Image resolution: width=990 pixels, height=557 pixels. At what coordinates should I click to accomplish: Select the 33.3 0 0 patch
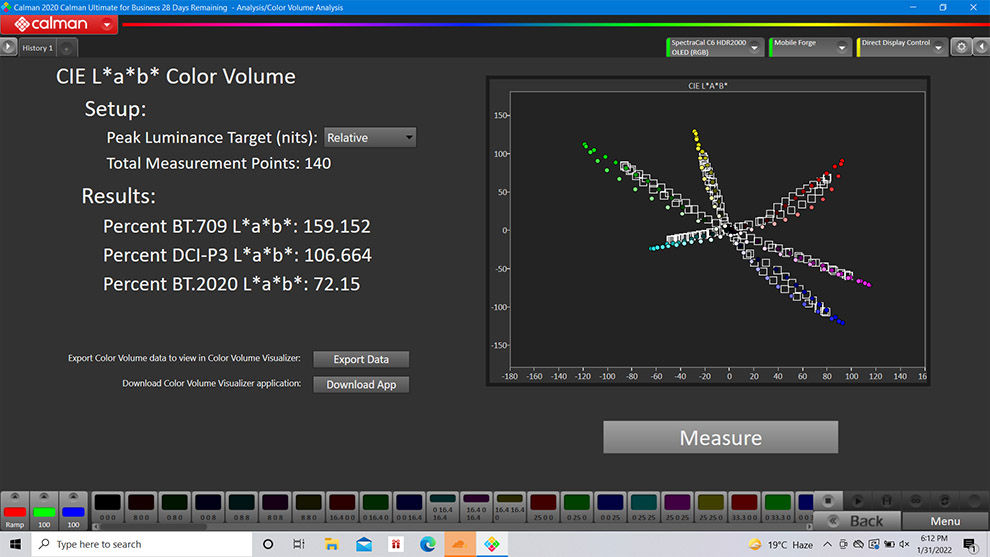coord(744,507)
